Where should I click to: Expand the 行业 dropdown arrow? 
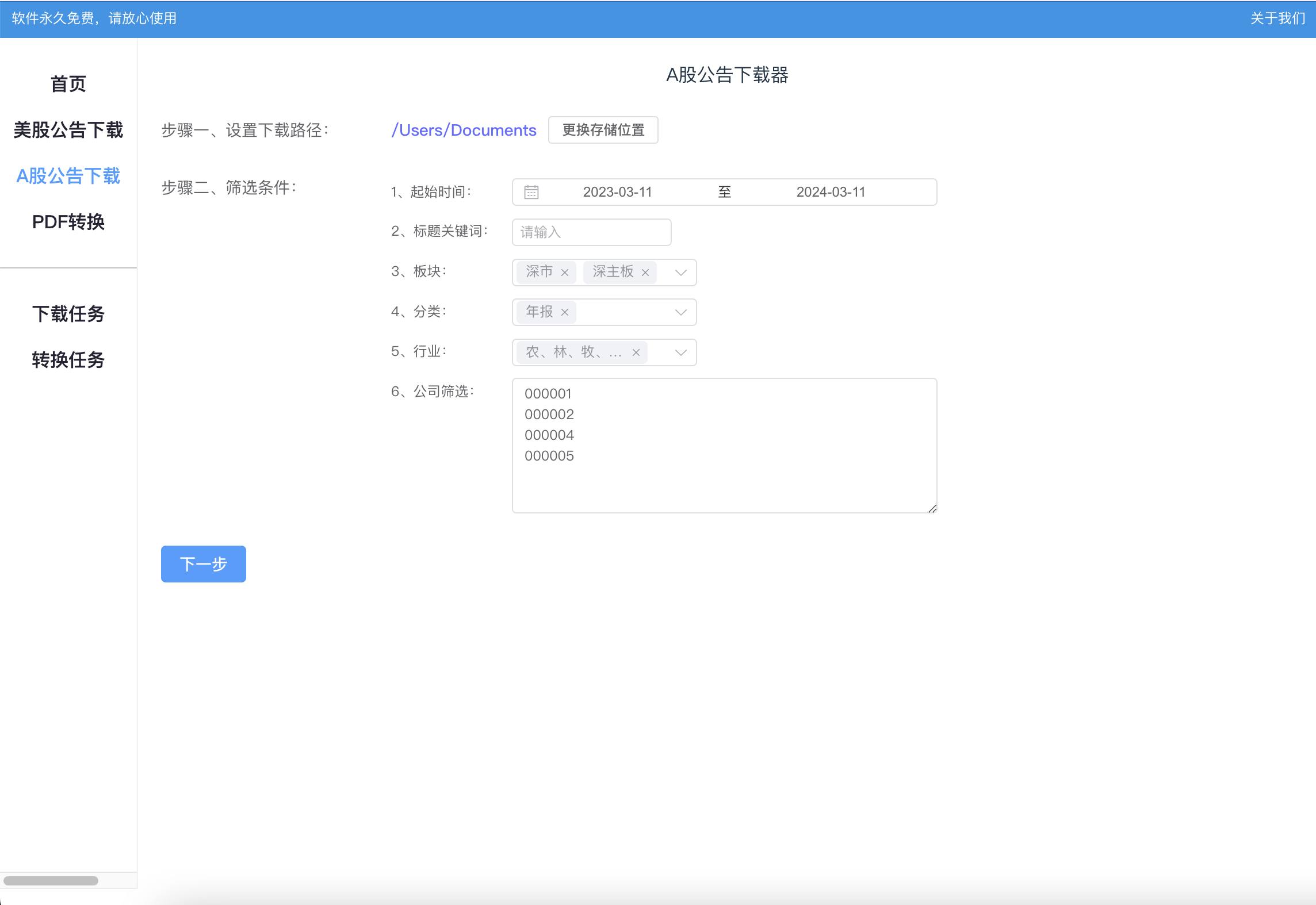[x=681, y=352]
